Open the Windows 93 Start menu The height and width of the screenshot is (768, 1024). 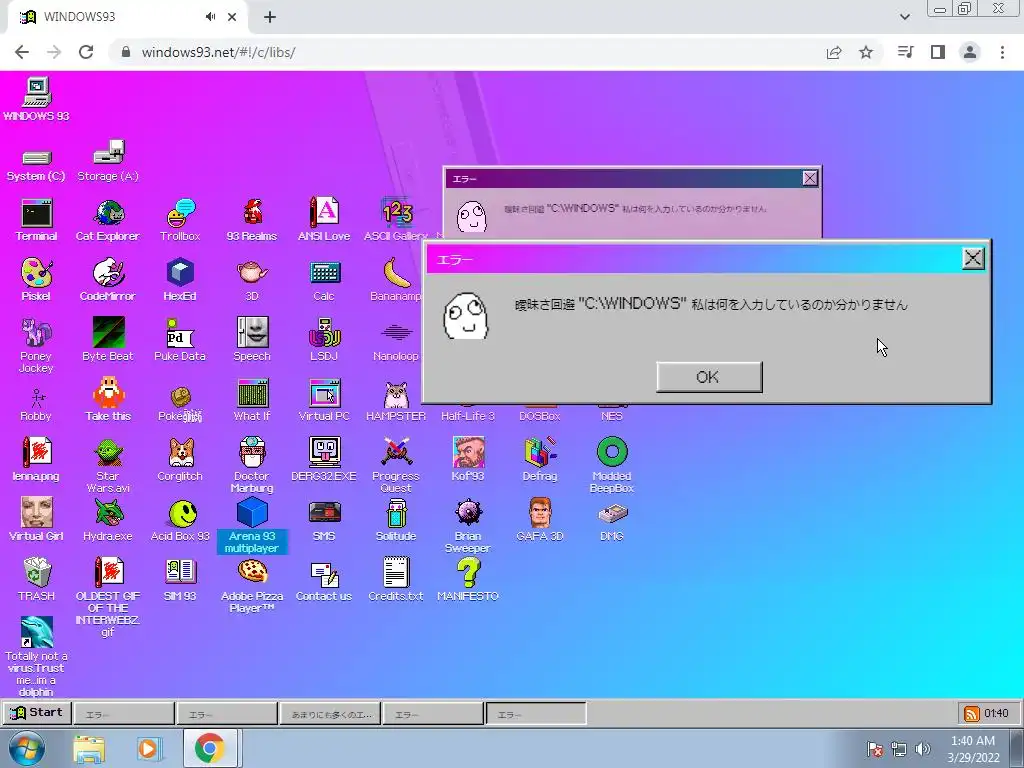37,712
